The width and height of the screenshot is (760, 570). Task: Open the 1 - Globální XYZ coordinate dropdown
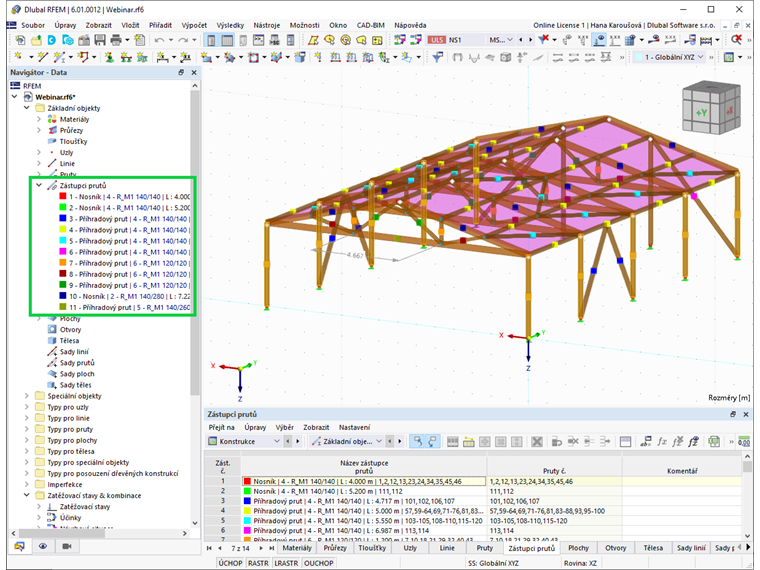point(671,57)
